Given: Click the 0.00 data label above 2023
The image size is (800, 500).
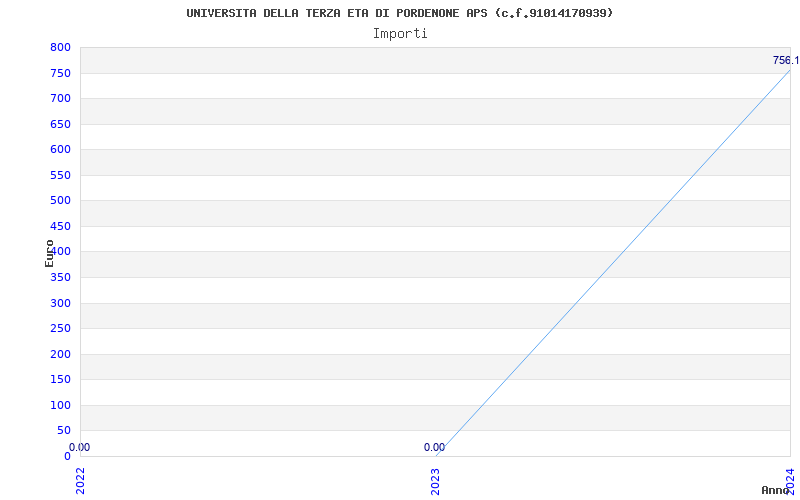Looking at the screenshot, I should coord(434,447).
